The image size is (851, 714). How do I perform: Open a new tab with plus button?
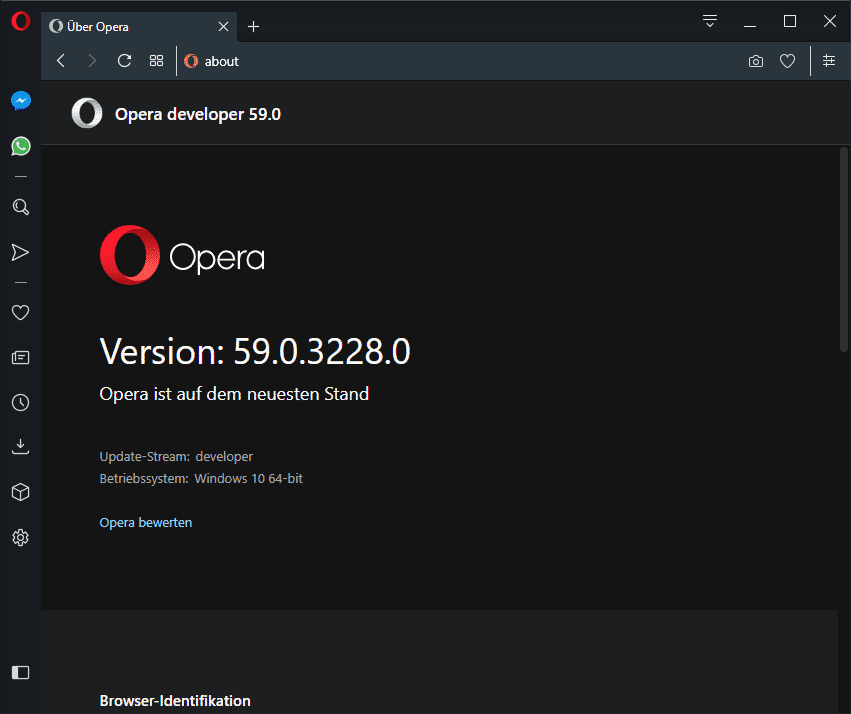click(x=253, y=27)
